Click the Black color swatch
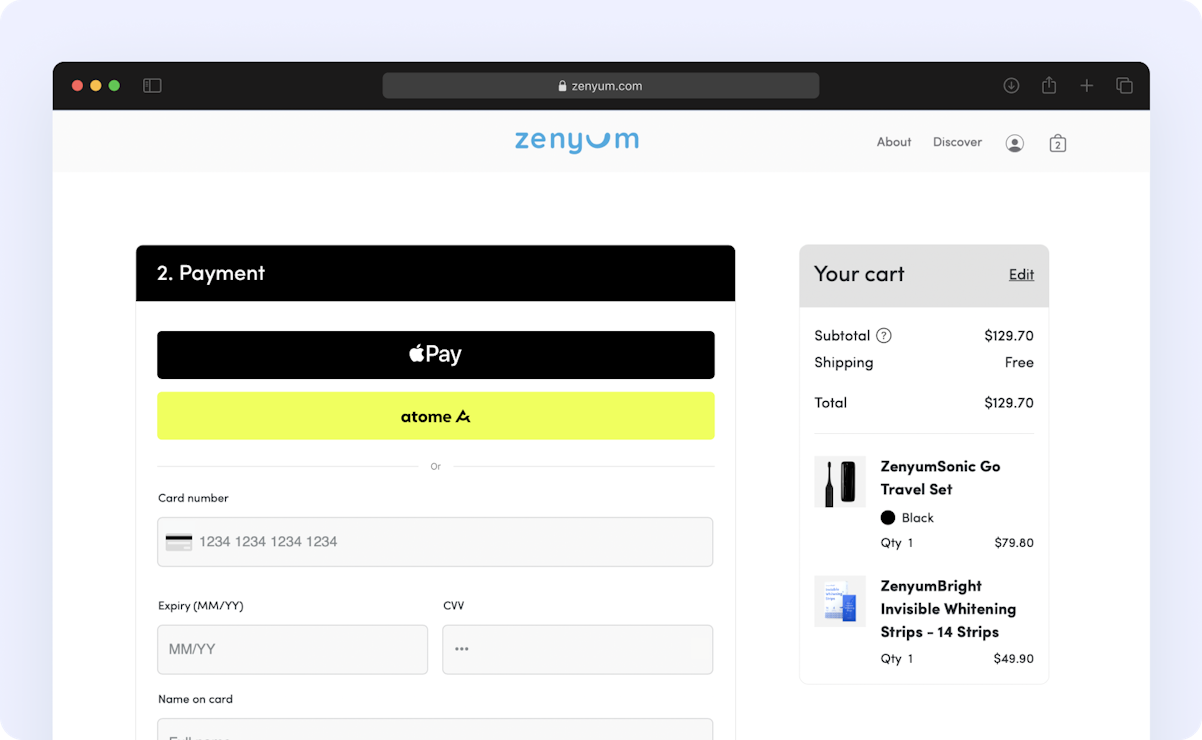1202x740 pixels. (888, 518)
